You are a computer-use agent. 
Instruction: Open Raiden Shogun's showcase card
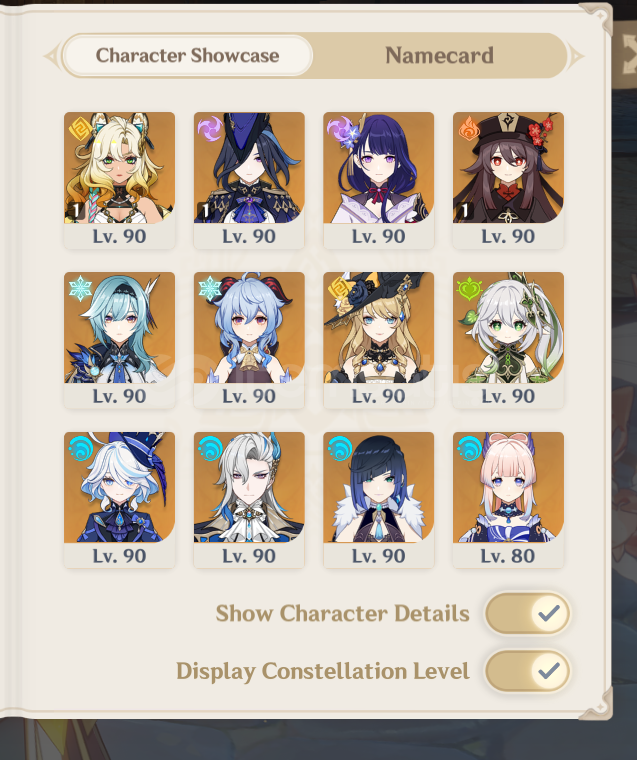tap(379, 180)
